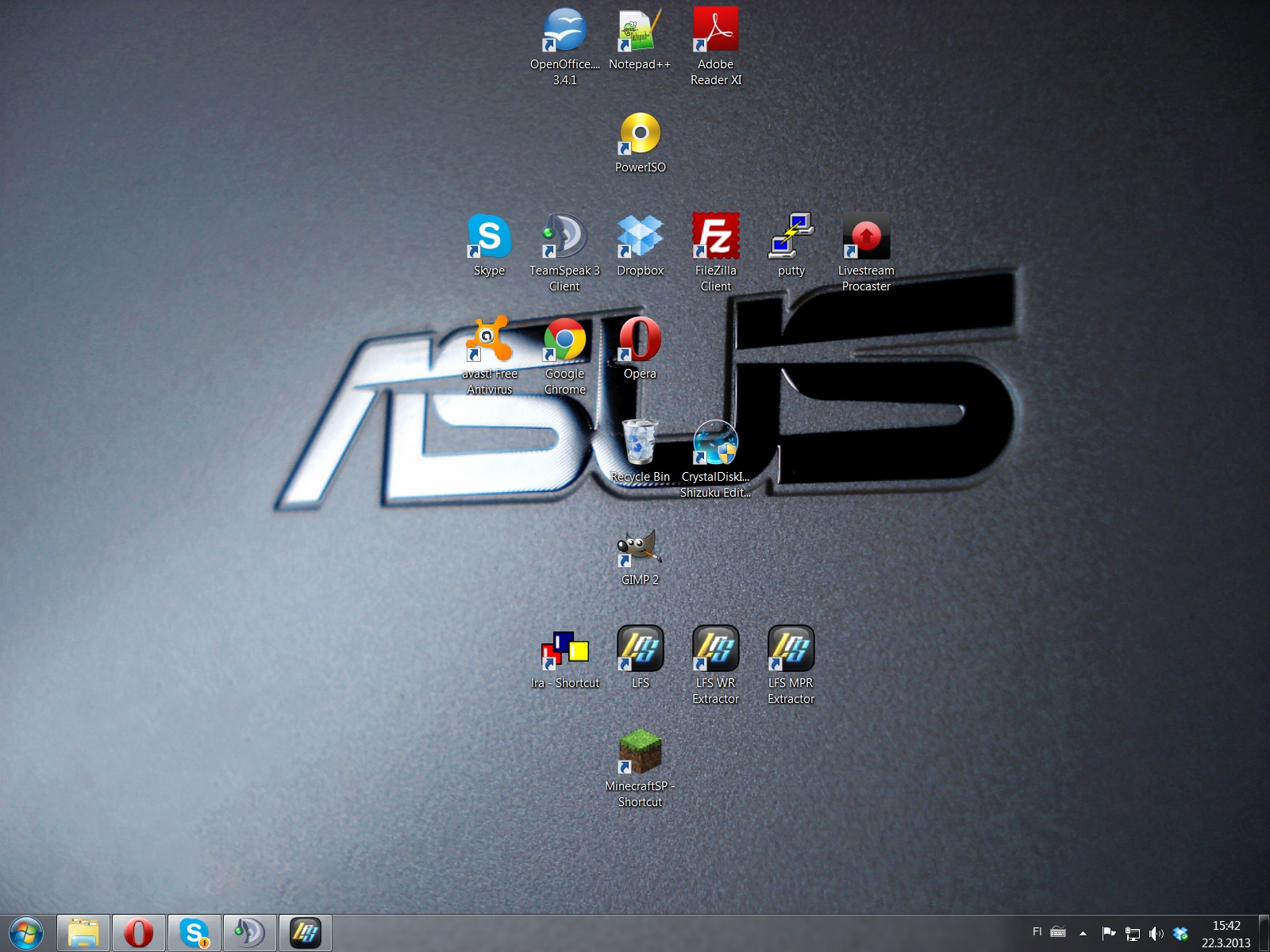Click the Google Chrome desktop icon
The height and width of the screenshot is (952, 1270).
click(x=564, y=355)
